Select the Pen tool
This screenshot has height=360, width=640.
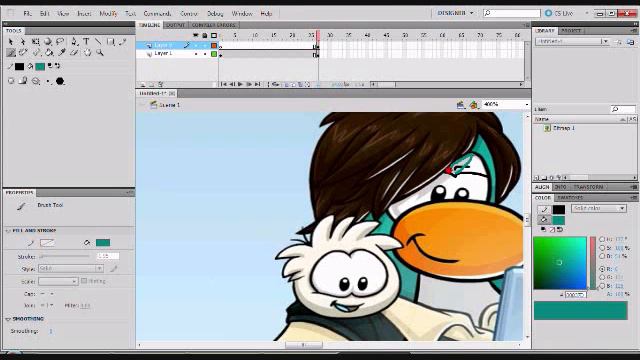pos(74,42)
